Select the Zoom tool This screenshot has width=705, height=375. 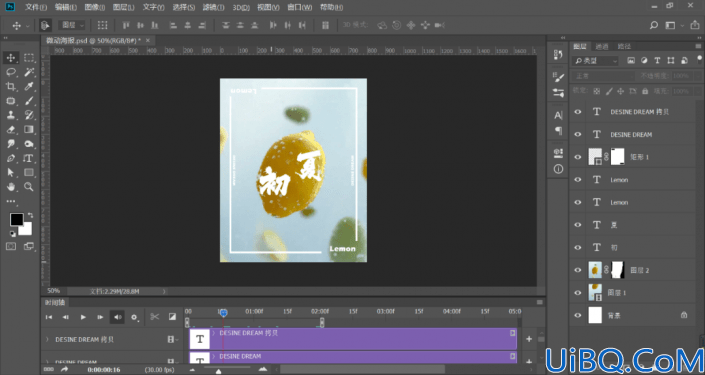pyautogui.click(x=29, y=187)
